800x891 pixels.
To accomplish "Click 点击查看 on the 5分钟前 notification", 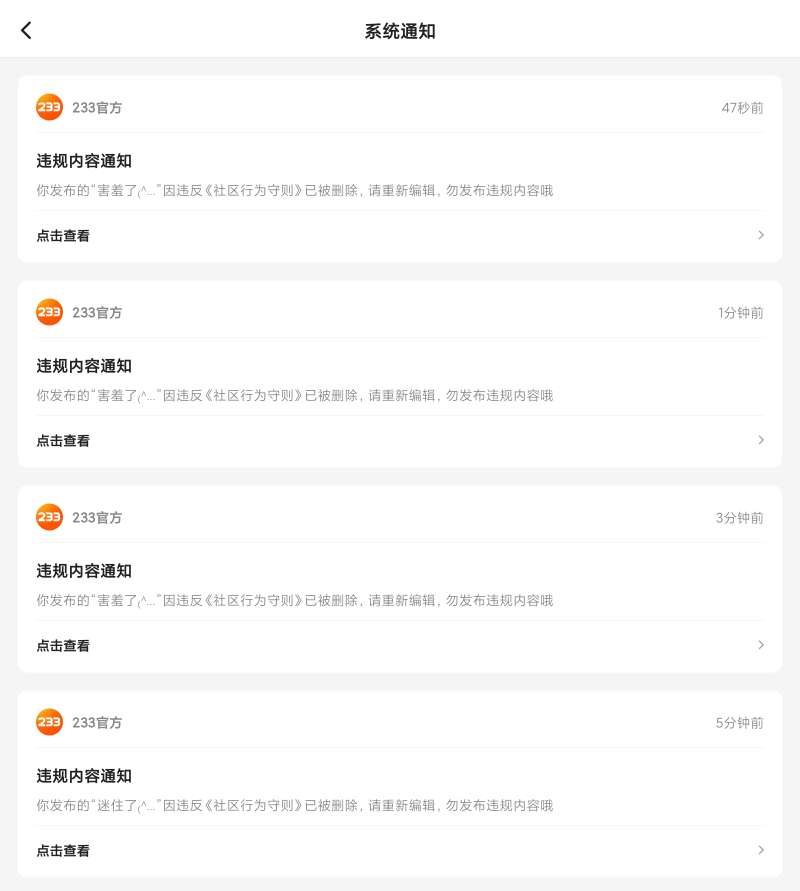I will click(63, 851).
